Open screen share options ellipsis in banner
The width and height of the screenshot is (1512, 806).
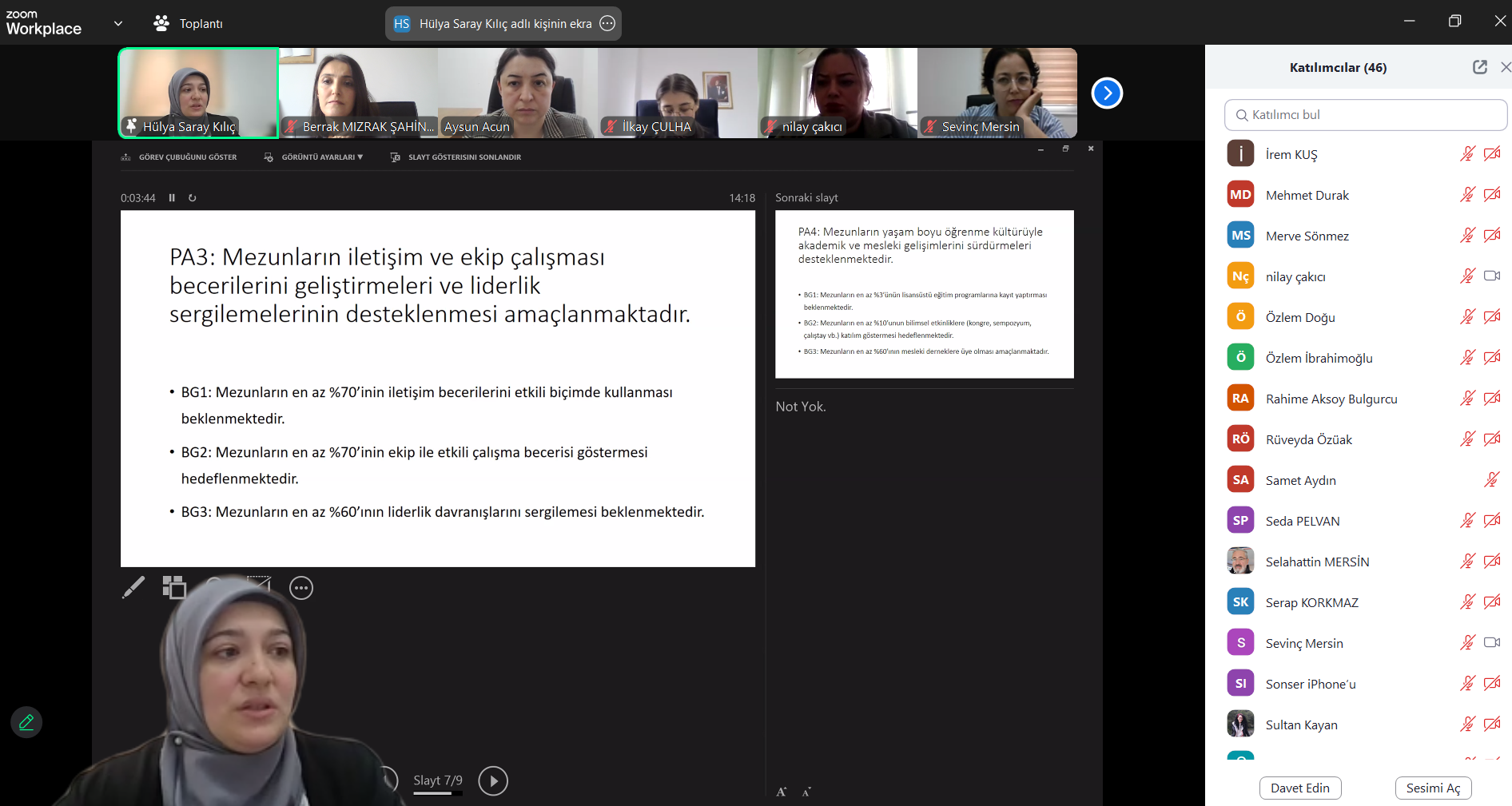(607, 24)
